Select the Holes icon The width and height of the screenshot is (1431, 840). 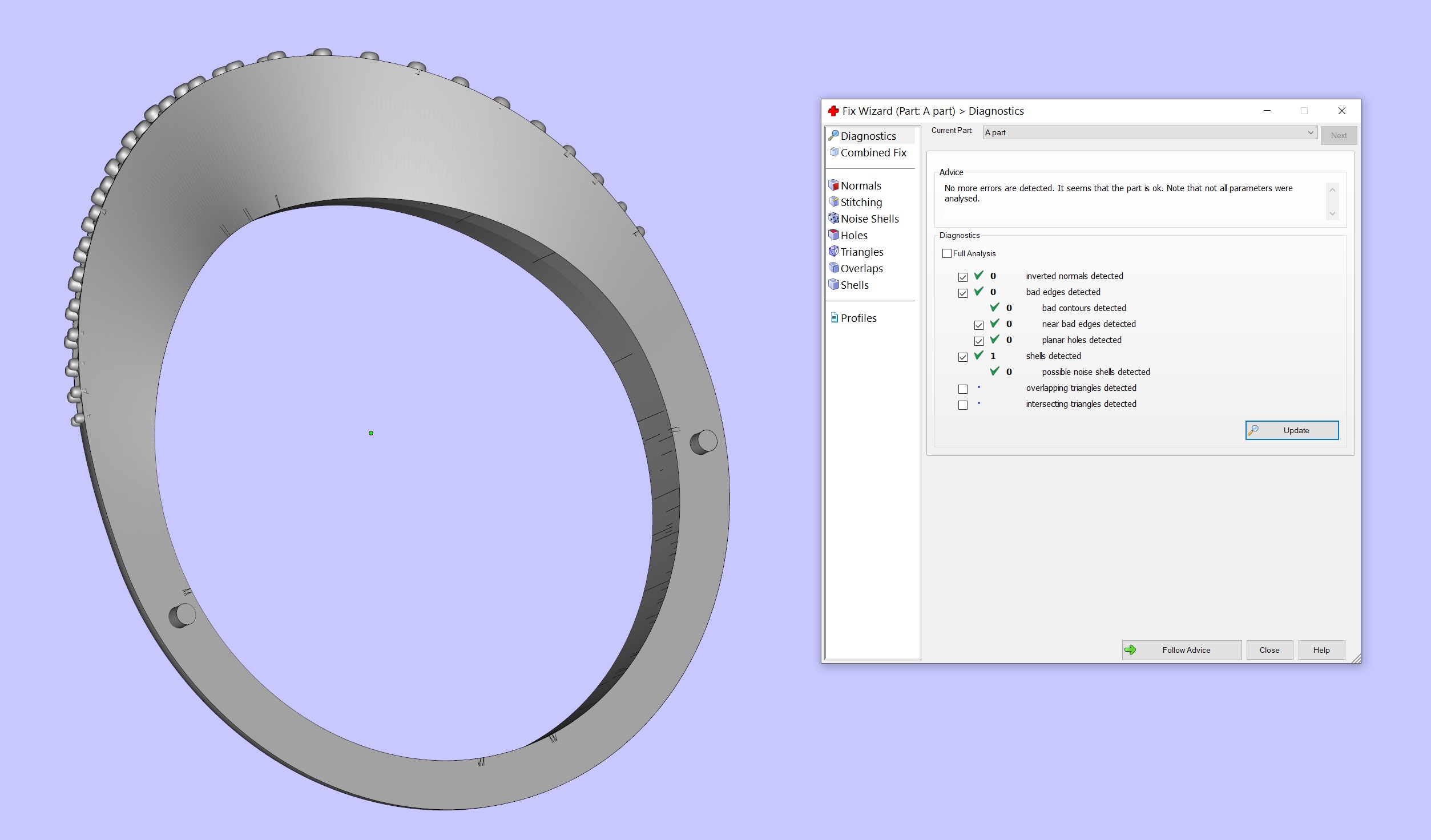(x=834, y=235)
